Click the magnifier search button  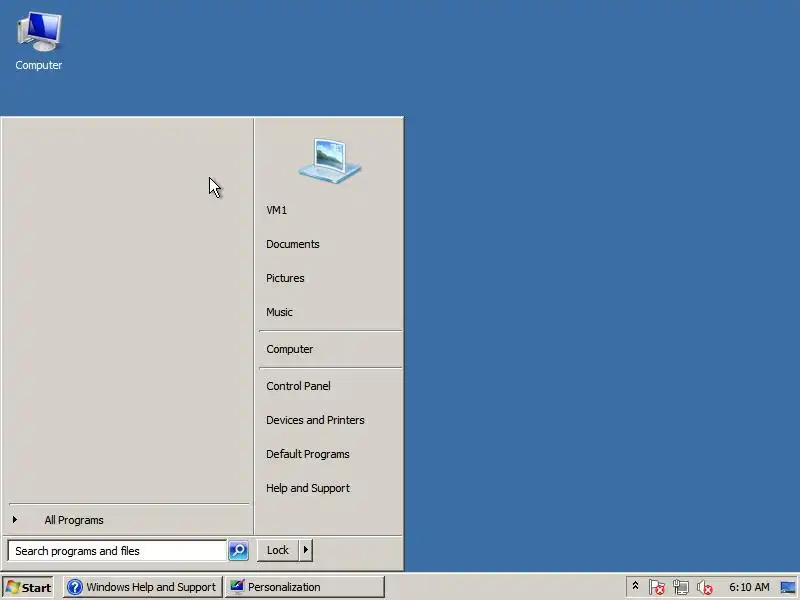coord(238,551)
